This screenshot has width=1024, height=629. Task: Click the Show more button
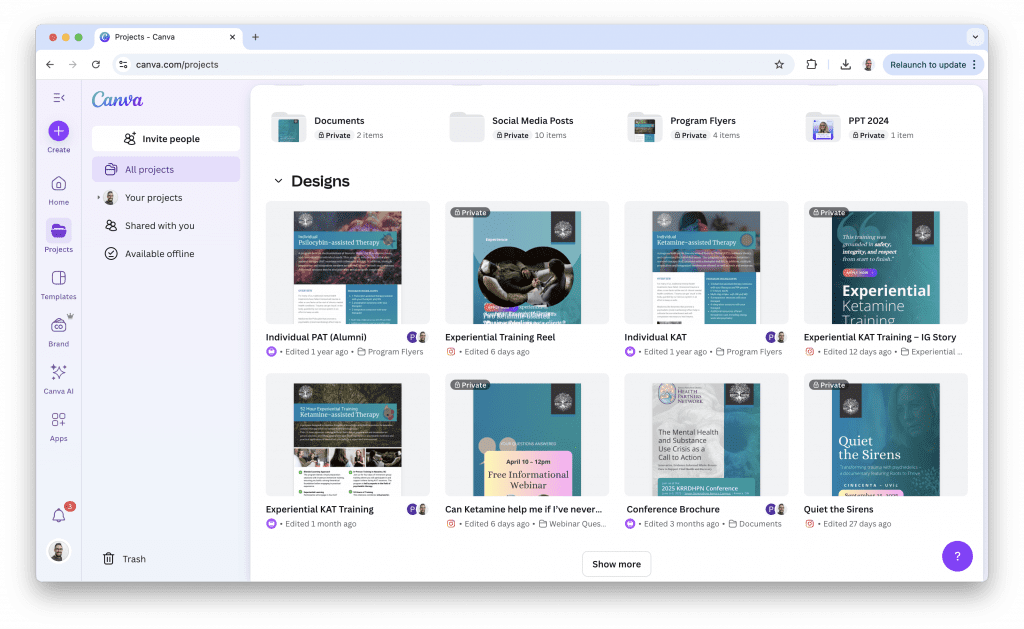616,564
